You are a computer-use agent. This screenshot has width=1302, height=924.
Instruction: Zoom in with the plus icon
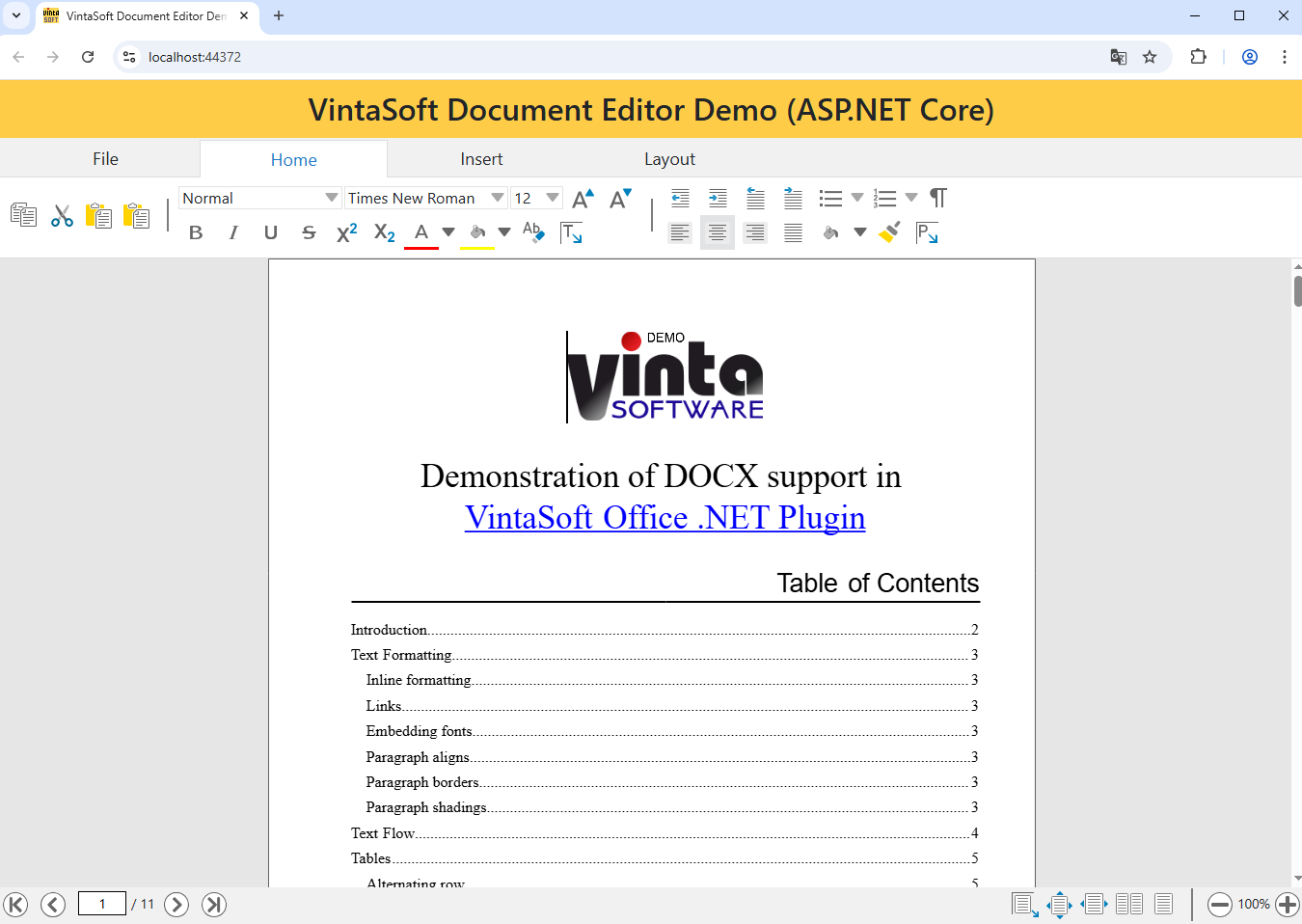1287,904
